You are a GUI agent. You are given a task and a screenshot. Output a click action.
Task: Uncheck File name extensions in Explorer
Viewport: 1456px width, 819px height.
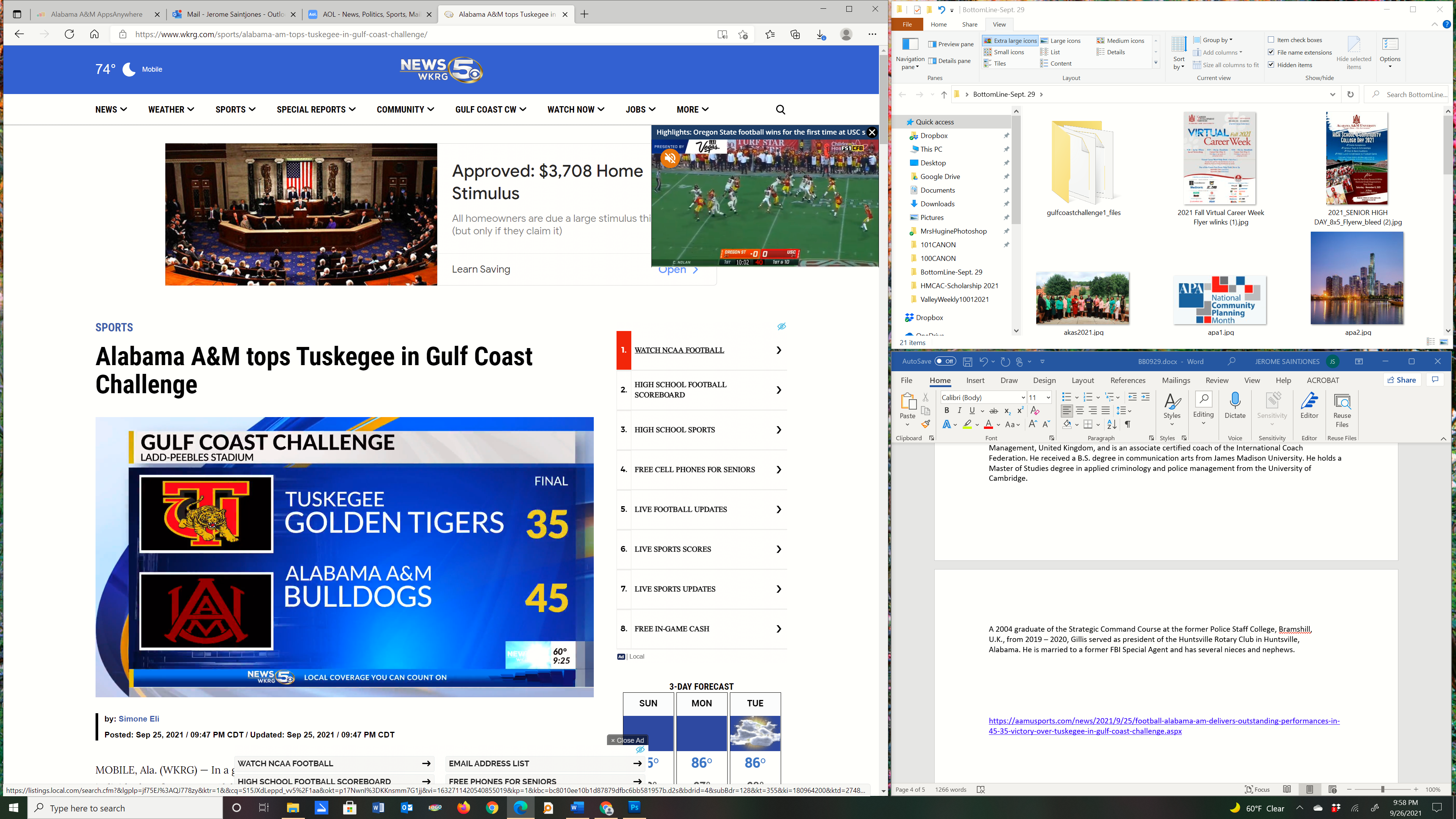1271,52
